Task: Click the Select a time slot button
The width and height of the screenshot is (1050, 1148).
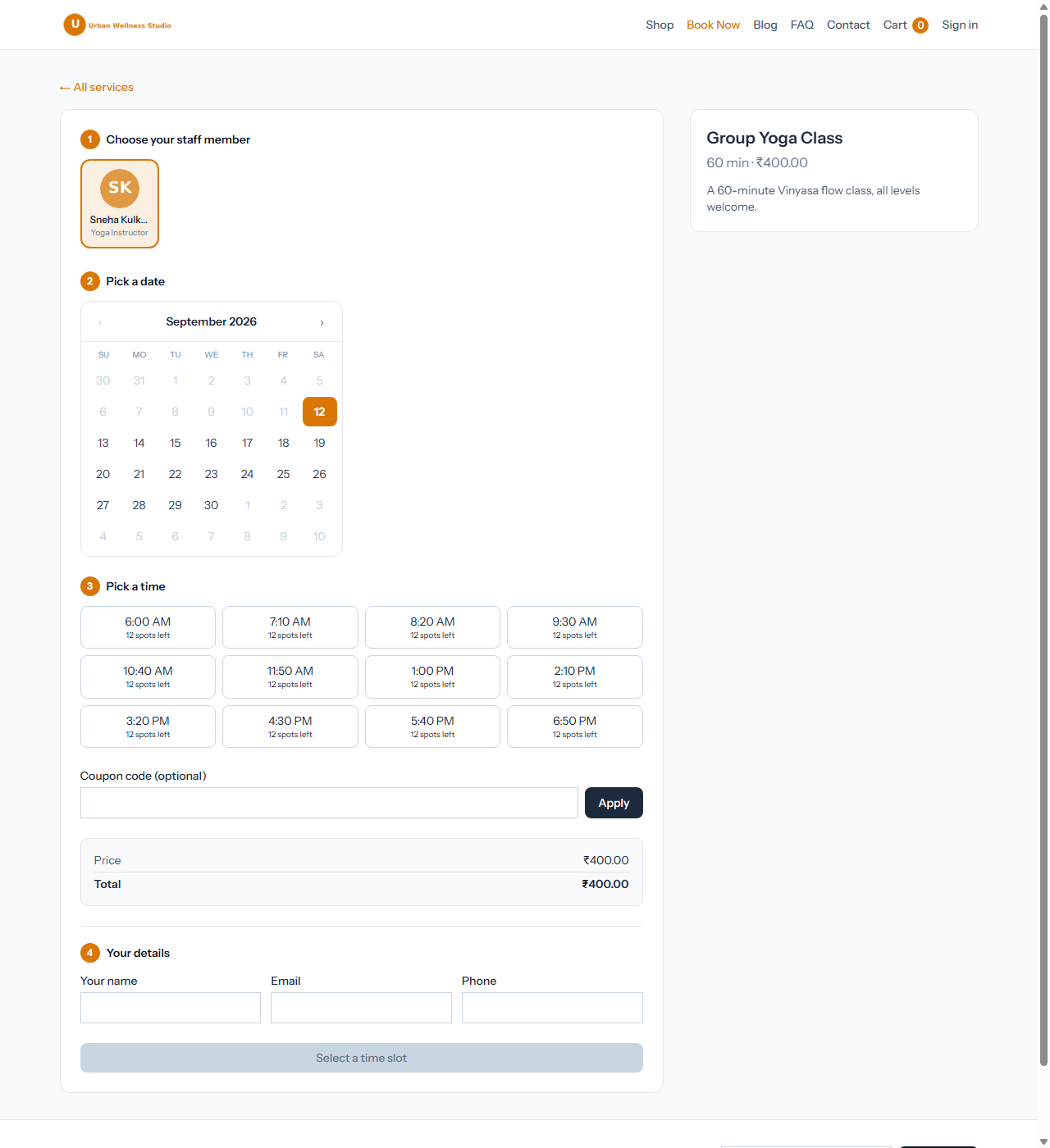Action: pyautogui.click(x=362, y=1058)
